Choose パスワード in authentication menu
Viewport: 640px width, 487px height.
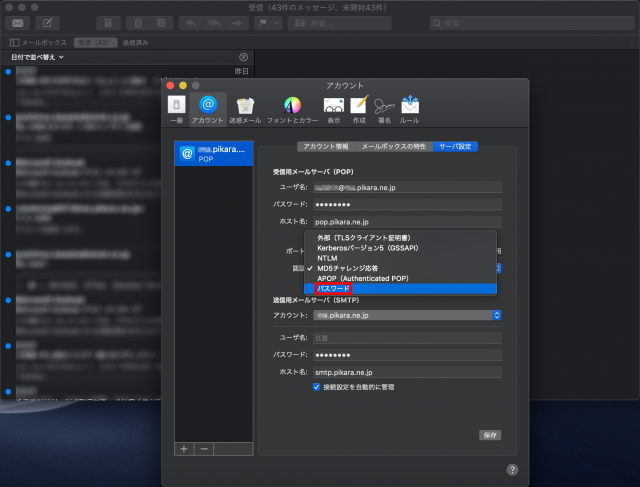[x=333, y=288]
